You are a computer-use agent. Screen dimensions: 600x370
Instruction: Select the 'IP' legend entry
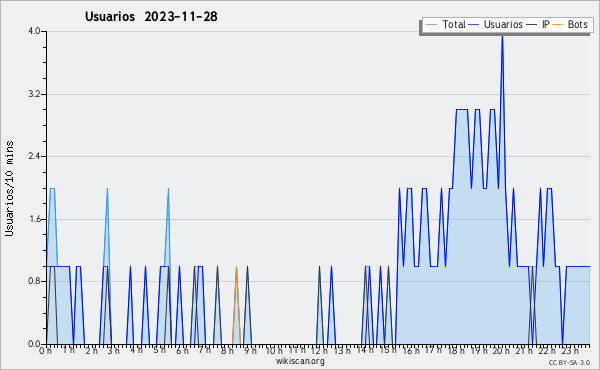[538, 25]
